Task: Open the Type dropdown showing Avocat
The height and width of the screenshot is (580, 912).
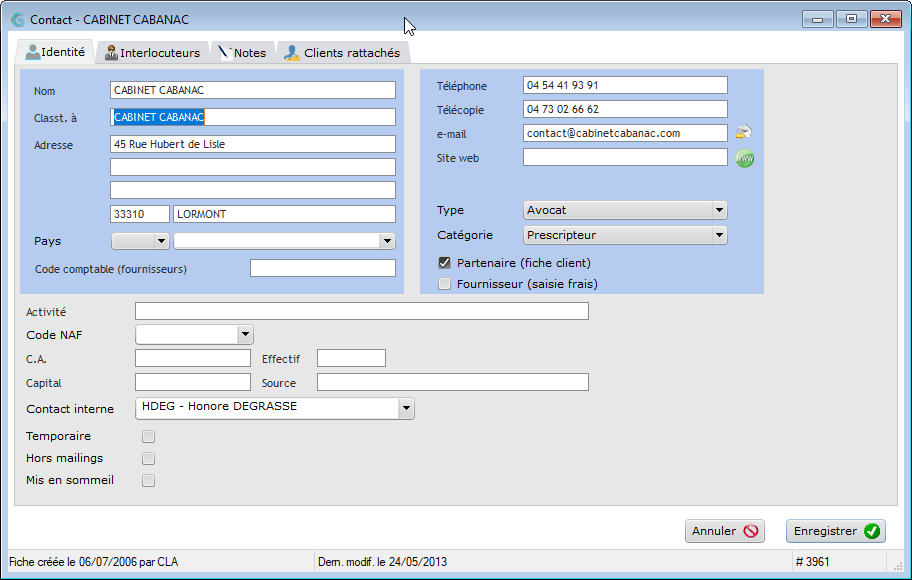Action: [625, 210]
